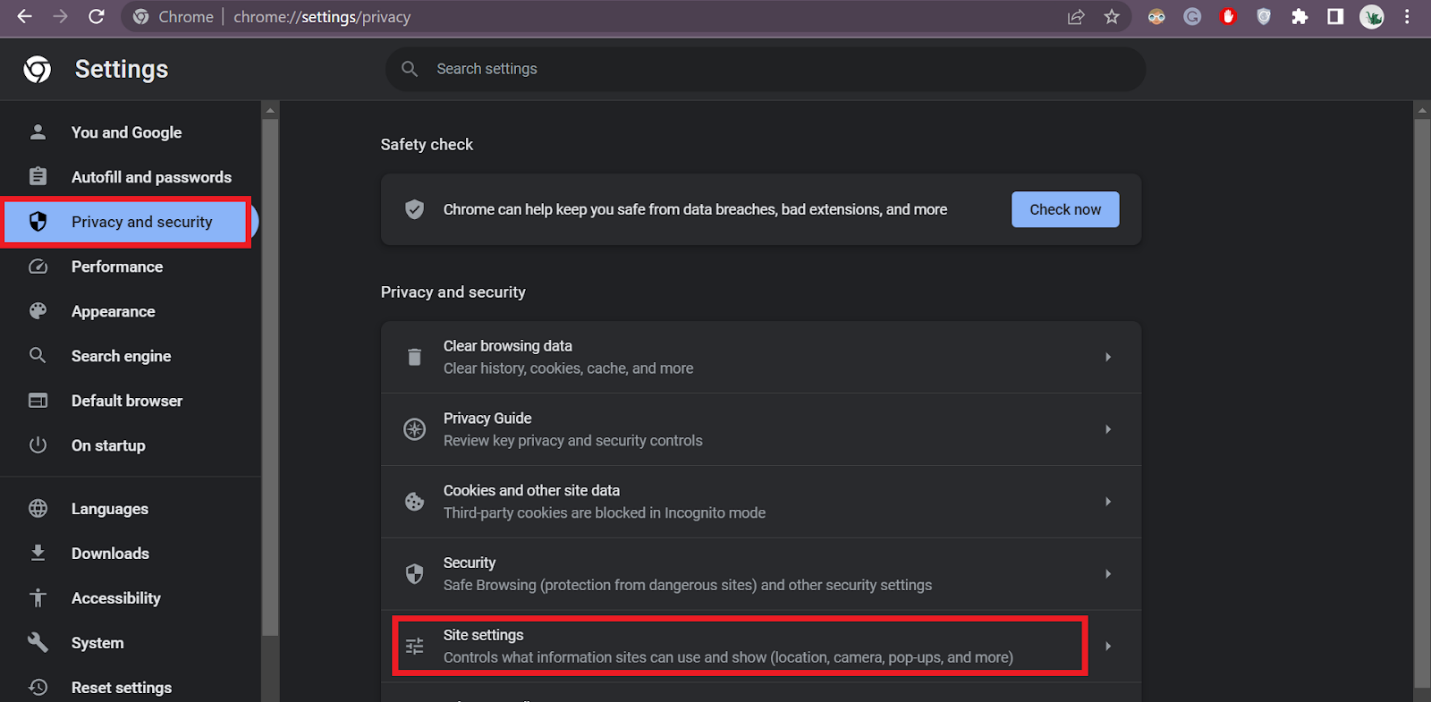Toggle the browser side panel icon
The width and height of the screenshot is (1431, 702).
click(x=1335, y=17)
